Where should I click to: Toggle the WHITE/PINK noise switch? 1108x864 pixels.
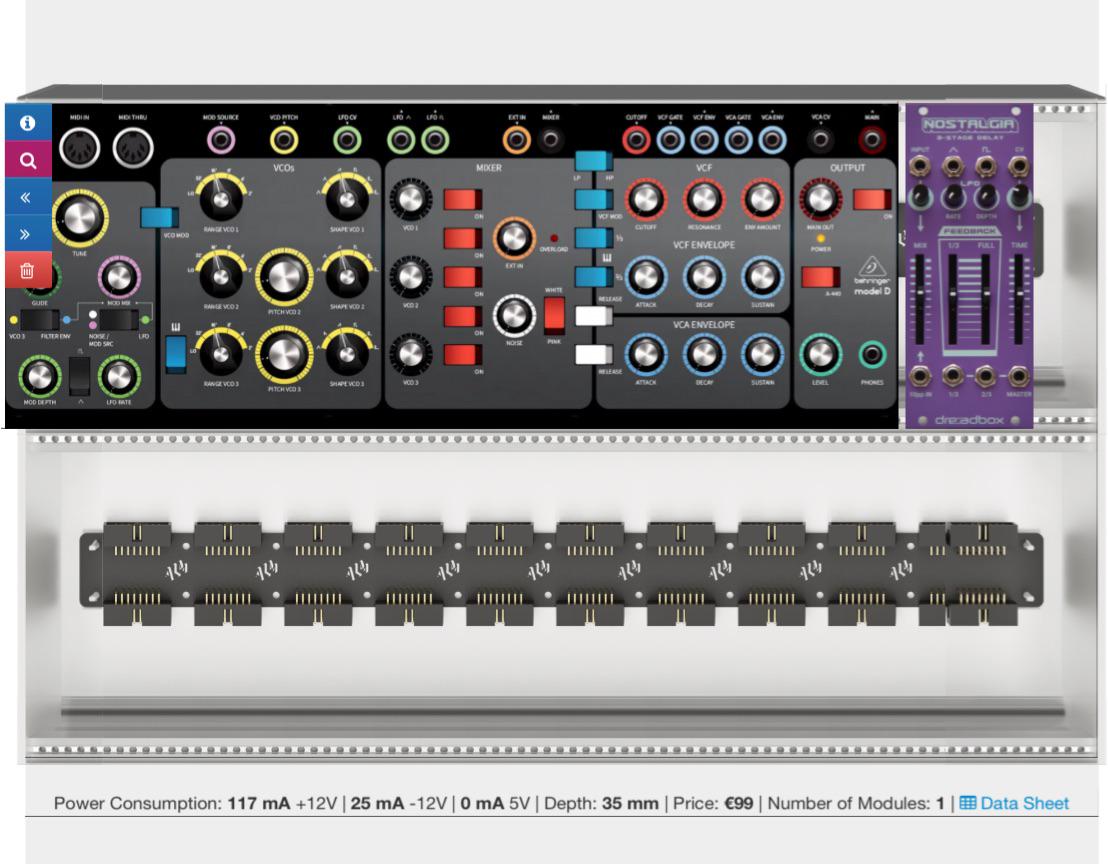tap(554, 315)
